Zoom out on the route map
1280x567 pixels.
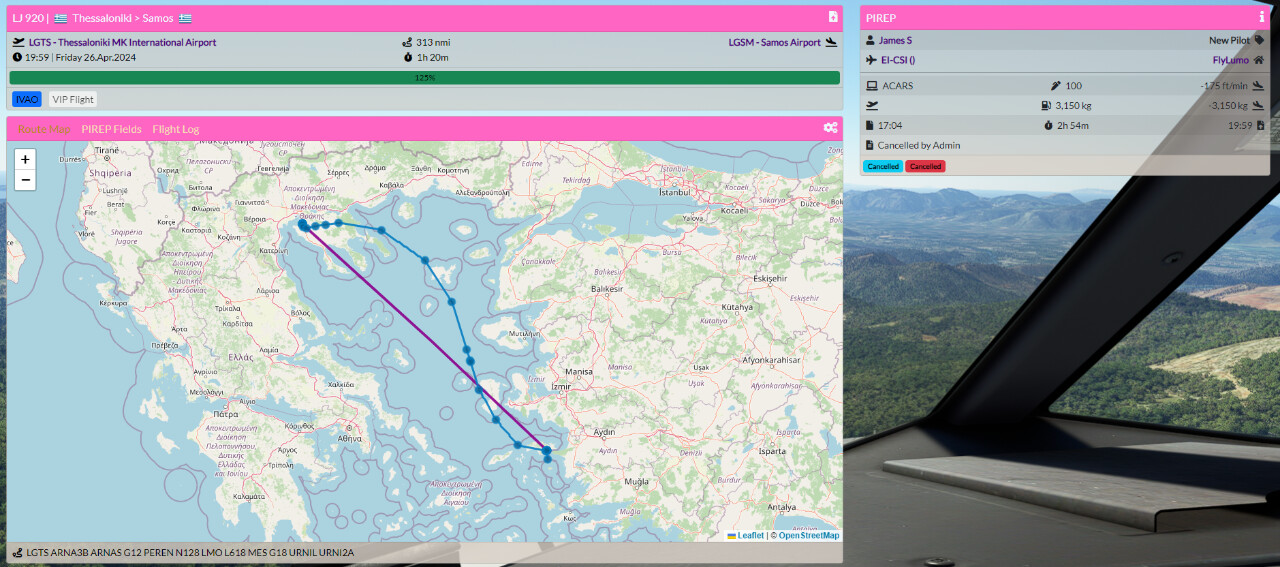pyautogui.click(x=25, y=180)
